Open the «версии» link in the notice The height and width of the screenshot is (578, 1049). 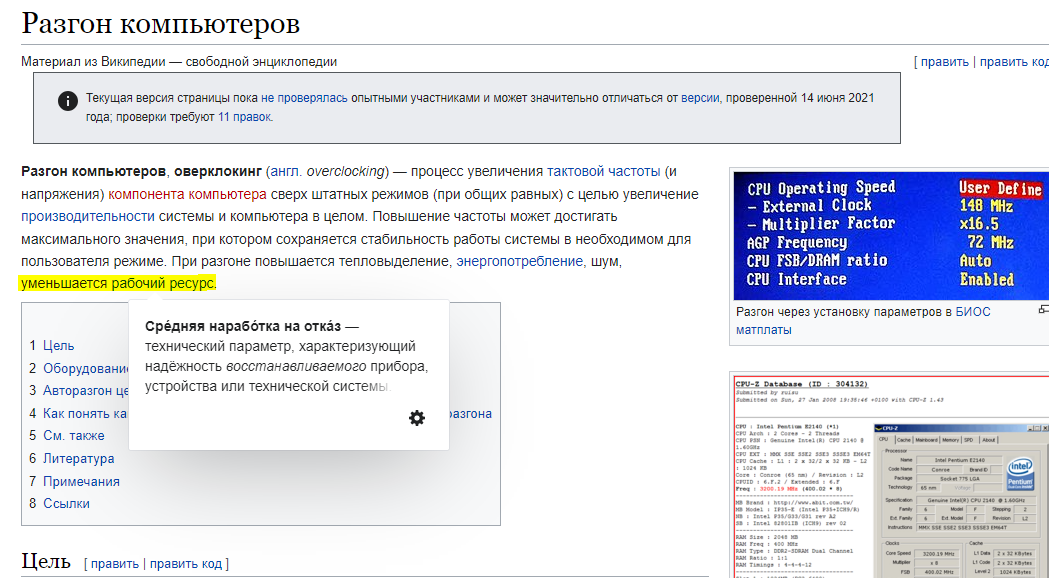point(700,98)
